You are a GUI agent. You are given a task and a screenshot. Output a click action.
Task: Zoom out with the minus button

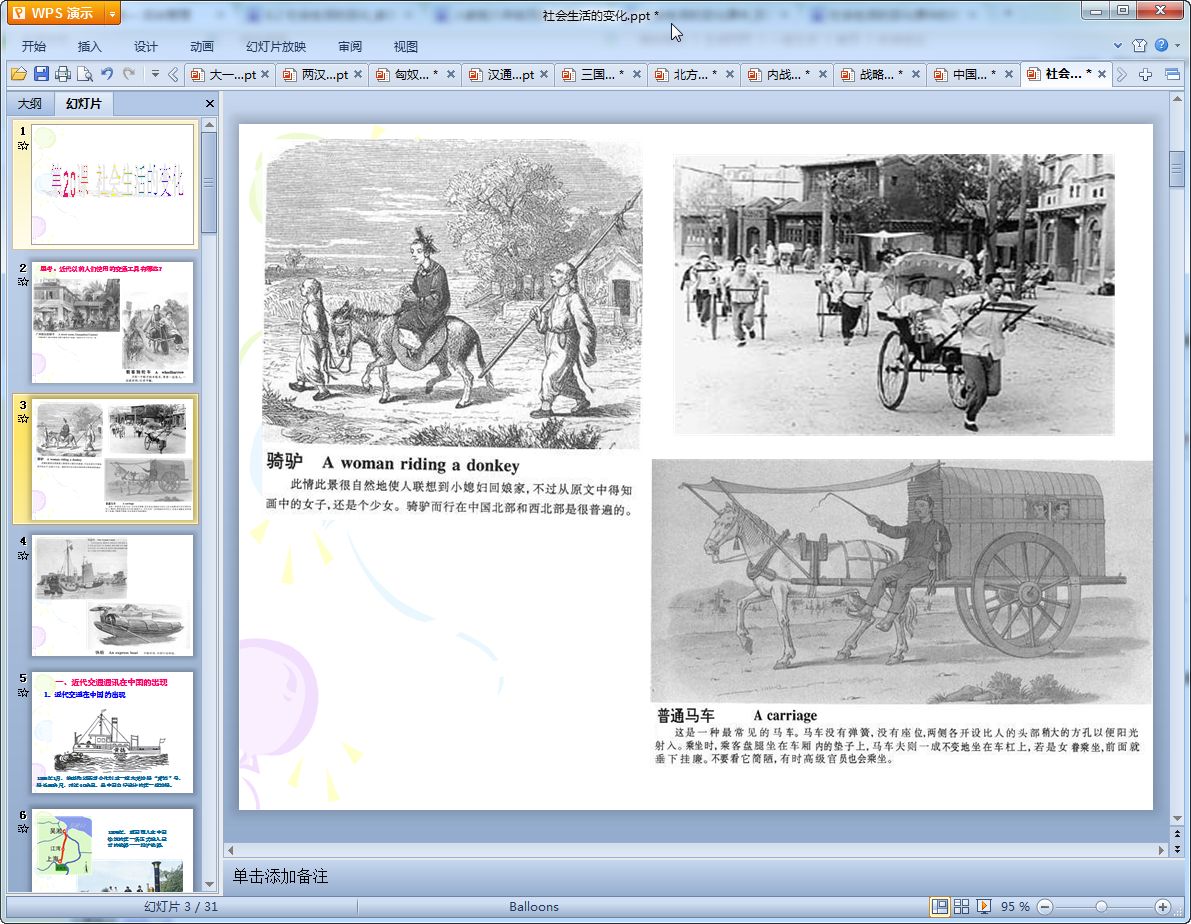point(1045,907)
